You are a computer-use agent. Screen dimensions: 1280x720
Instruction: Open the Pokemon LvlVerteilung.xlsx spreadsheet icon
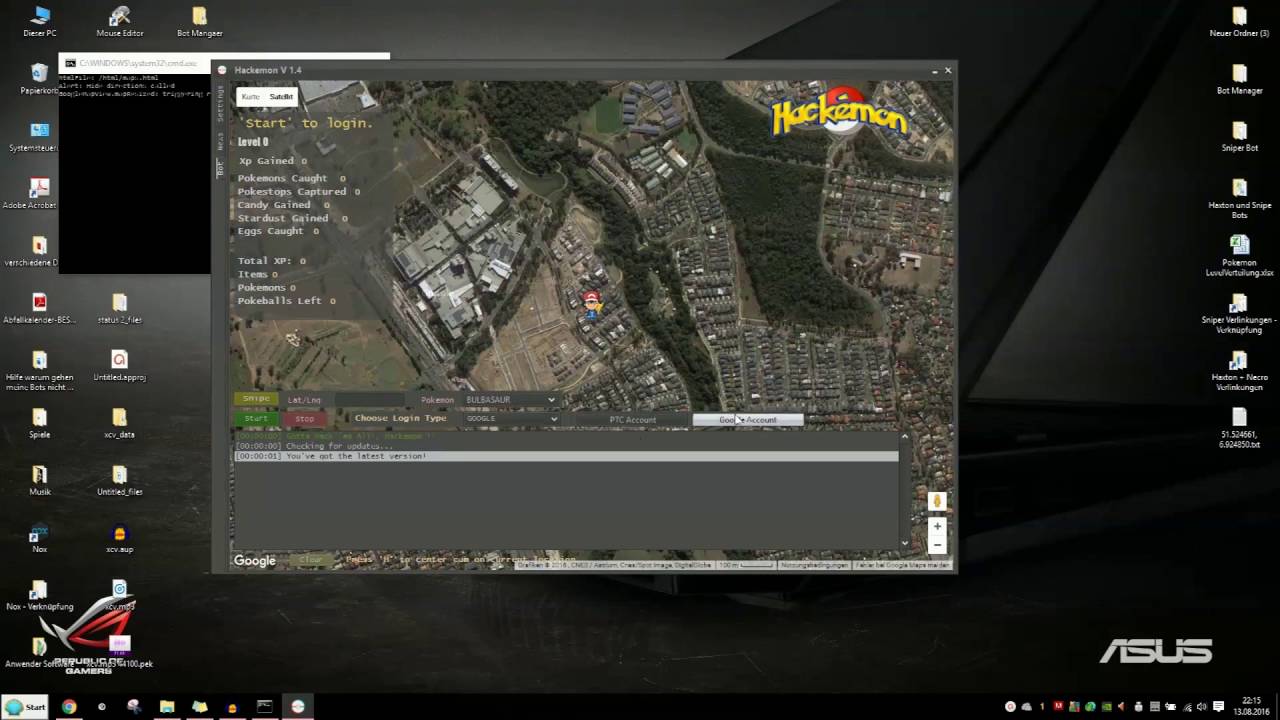click(x=1239, y=256)
